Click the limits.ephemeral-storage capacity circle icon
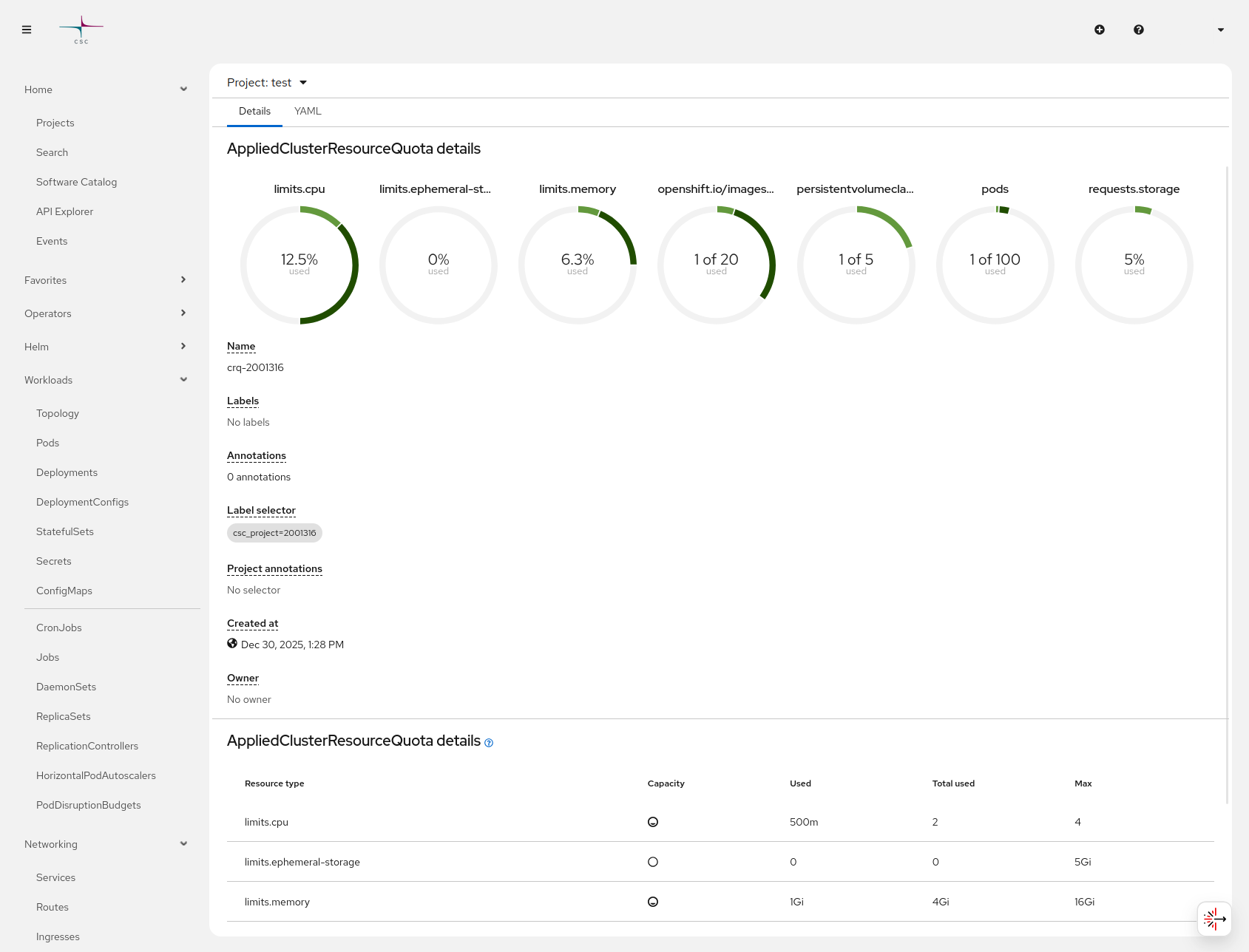 click(653, 862)
